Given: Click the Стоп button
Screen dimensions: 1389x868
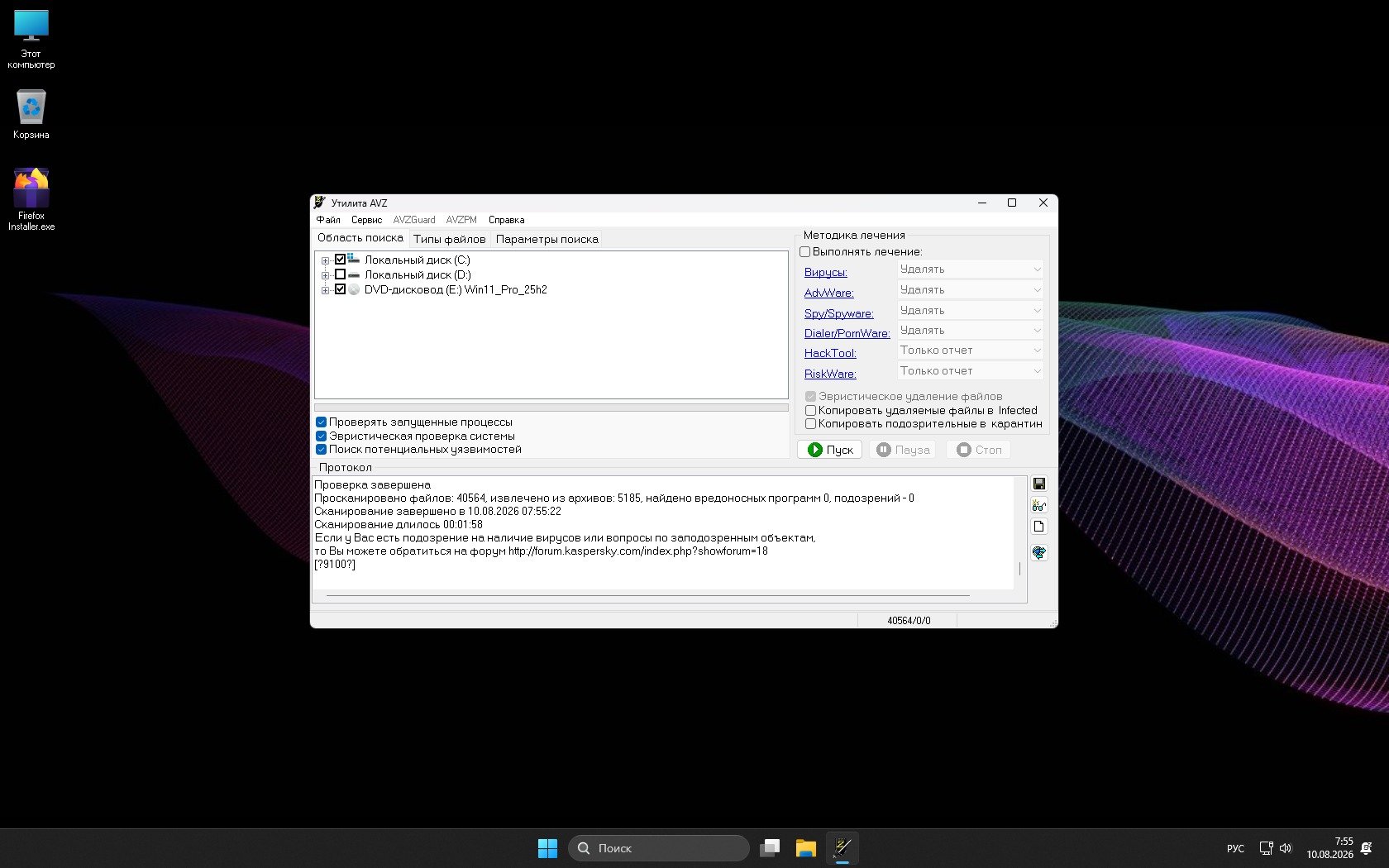Looking at the screenshot, I should [979, 450].
